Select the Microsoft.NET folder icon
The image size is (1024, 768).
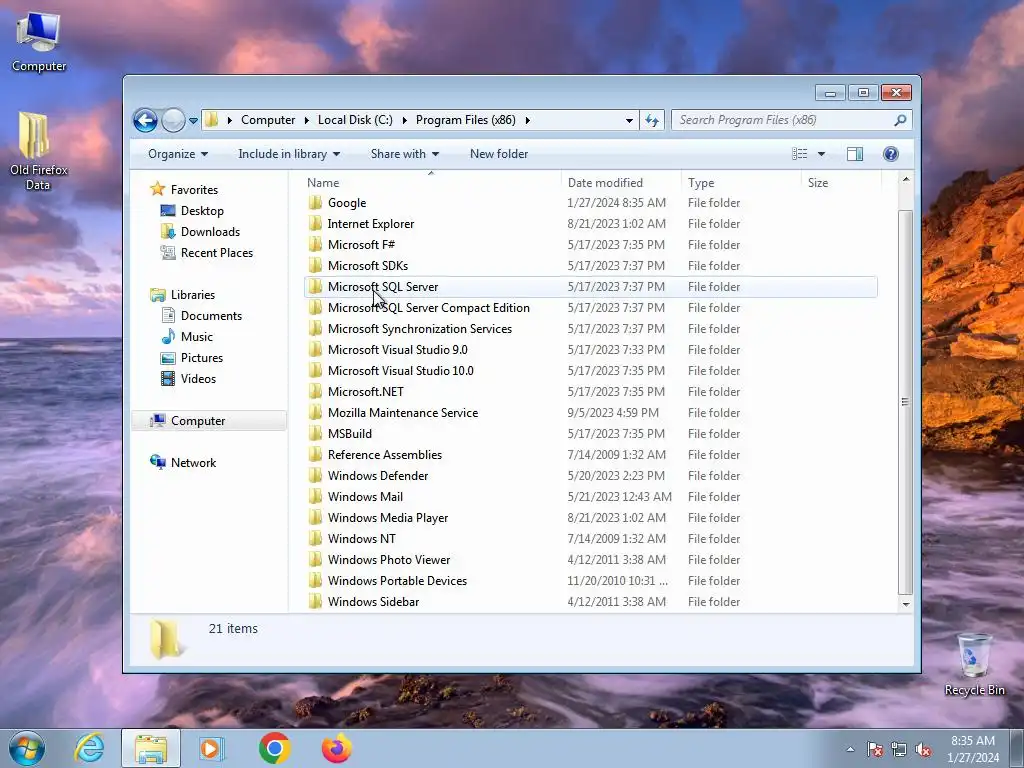click(315, 392)
